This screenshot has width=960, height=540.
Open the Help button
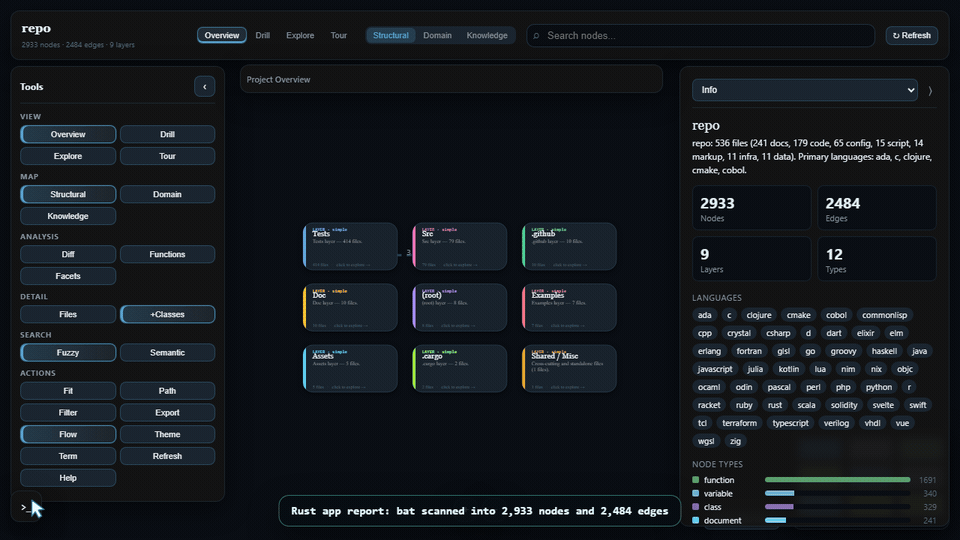coord(68,478)
